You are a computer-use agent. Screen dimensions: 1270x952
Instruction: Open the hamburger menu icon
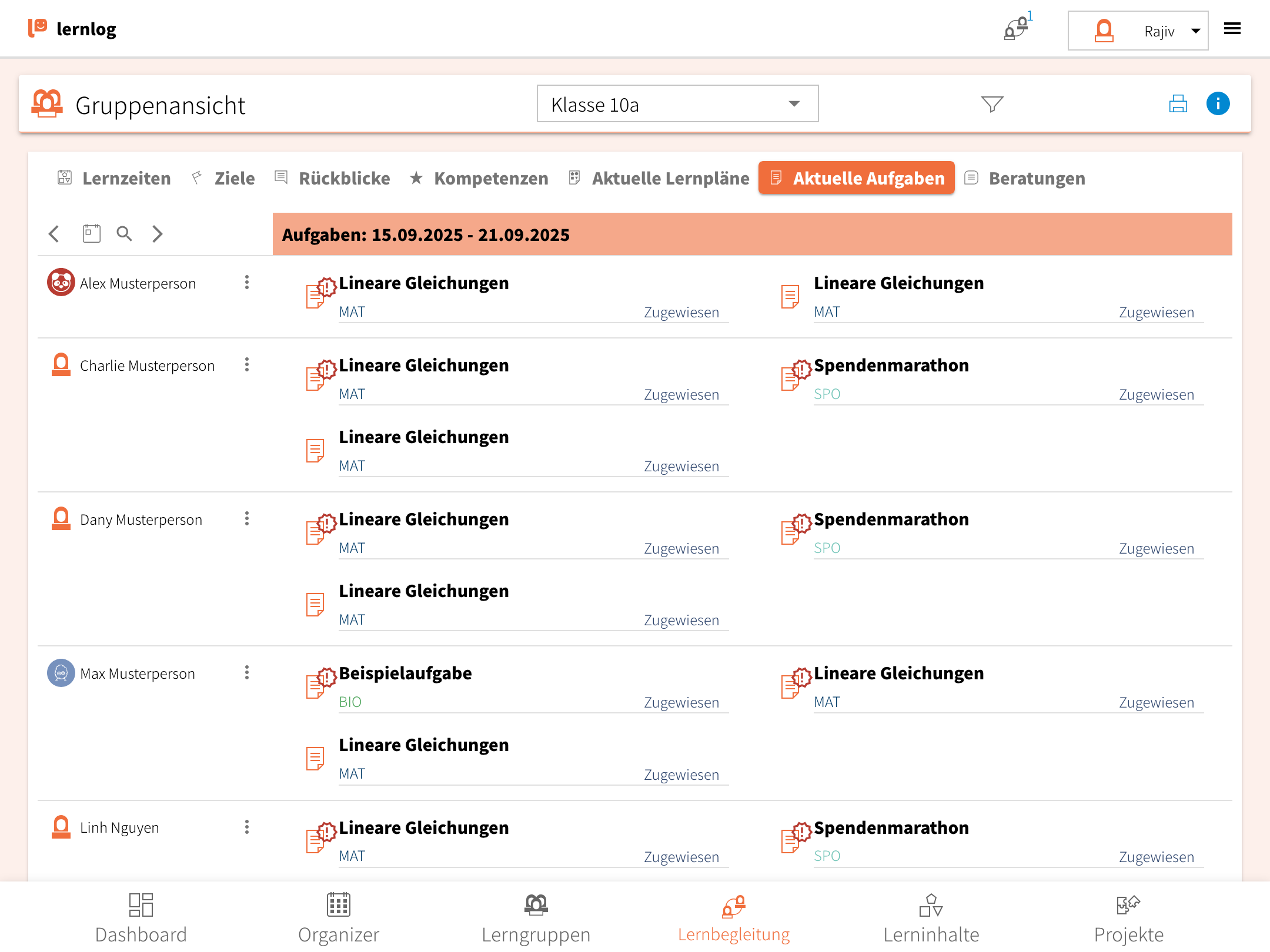pyautogui.click(x=1232, y=29)
